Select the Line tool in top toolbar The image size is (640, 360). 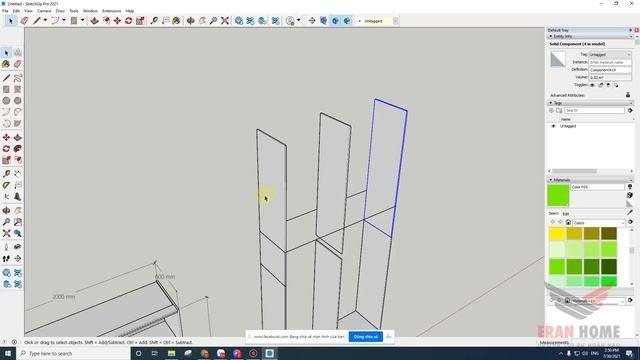(37, 20)
